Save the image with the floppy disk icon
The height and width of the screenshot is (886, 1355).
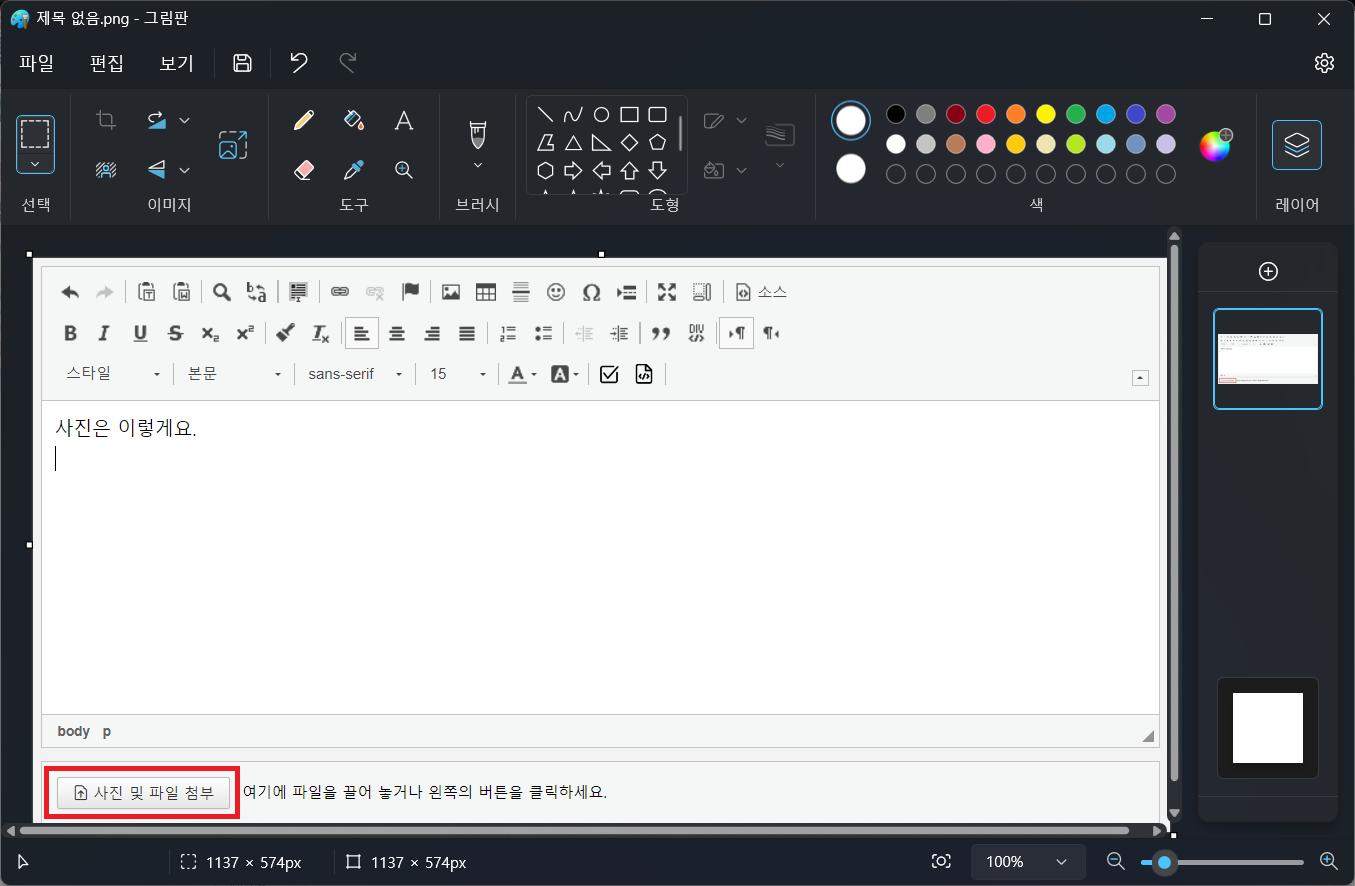242,63
